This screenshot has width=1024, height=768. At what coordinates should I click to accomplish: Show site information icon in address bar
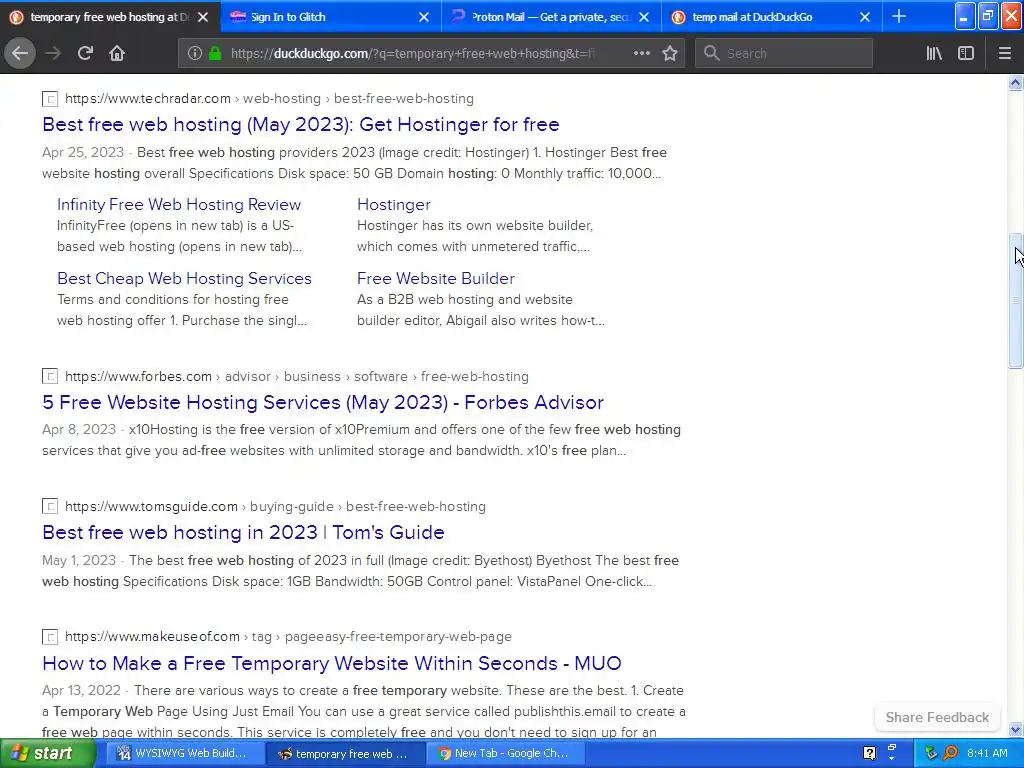point(195,53)
